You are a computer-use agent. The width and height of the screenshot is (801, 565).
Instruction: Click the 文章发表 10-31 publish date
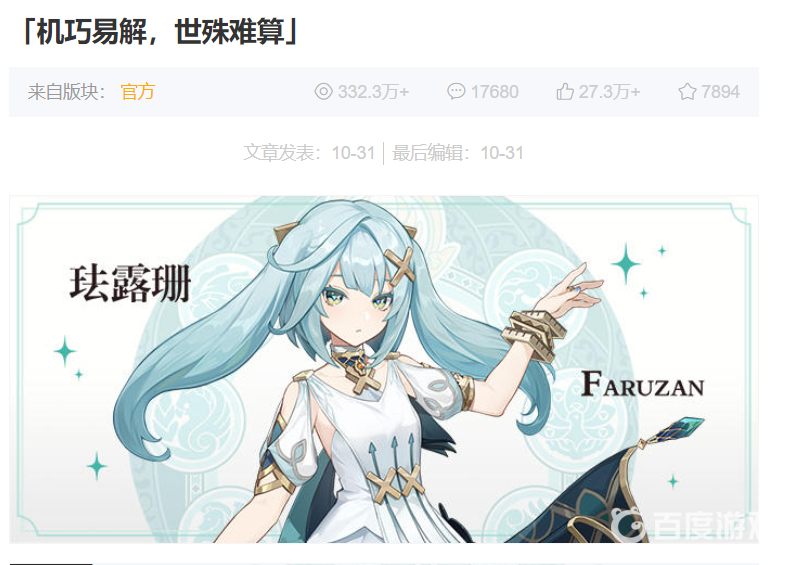pos(310,153)
